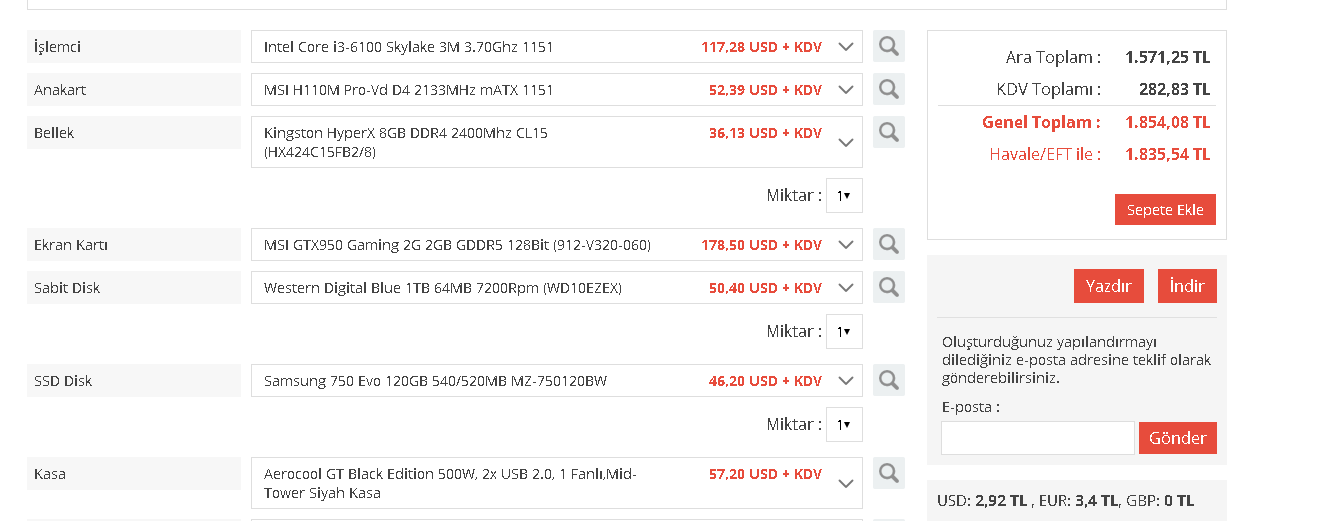1337x521 pixels.
Task: Open the MSI H110M Anakart dropdown
Action: point(846,90)
